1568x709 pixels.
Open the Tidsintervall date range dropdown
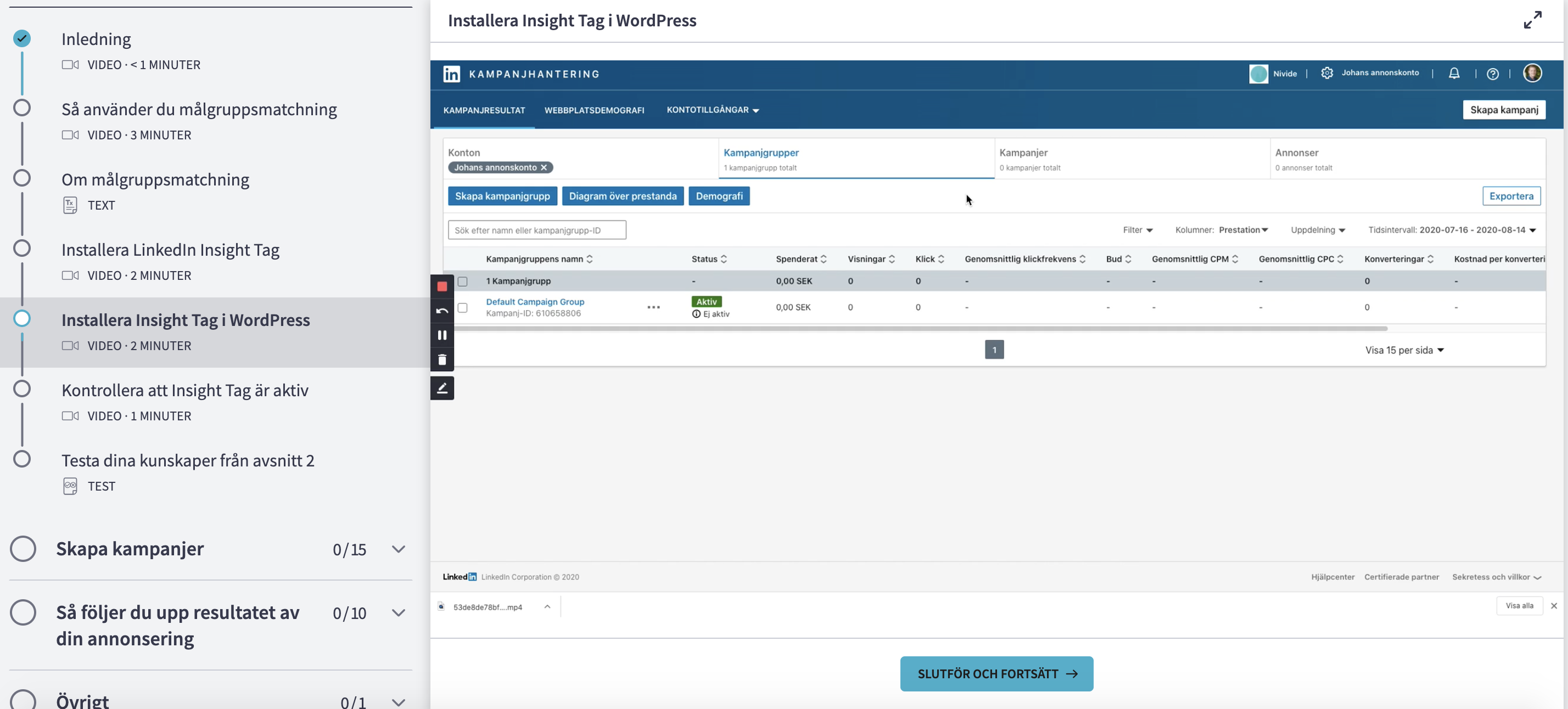point(1452,230)
